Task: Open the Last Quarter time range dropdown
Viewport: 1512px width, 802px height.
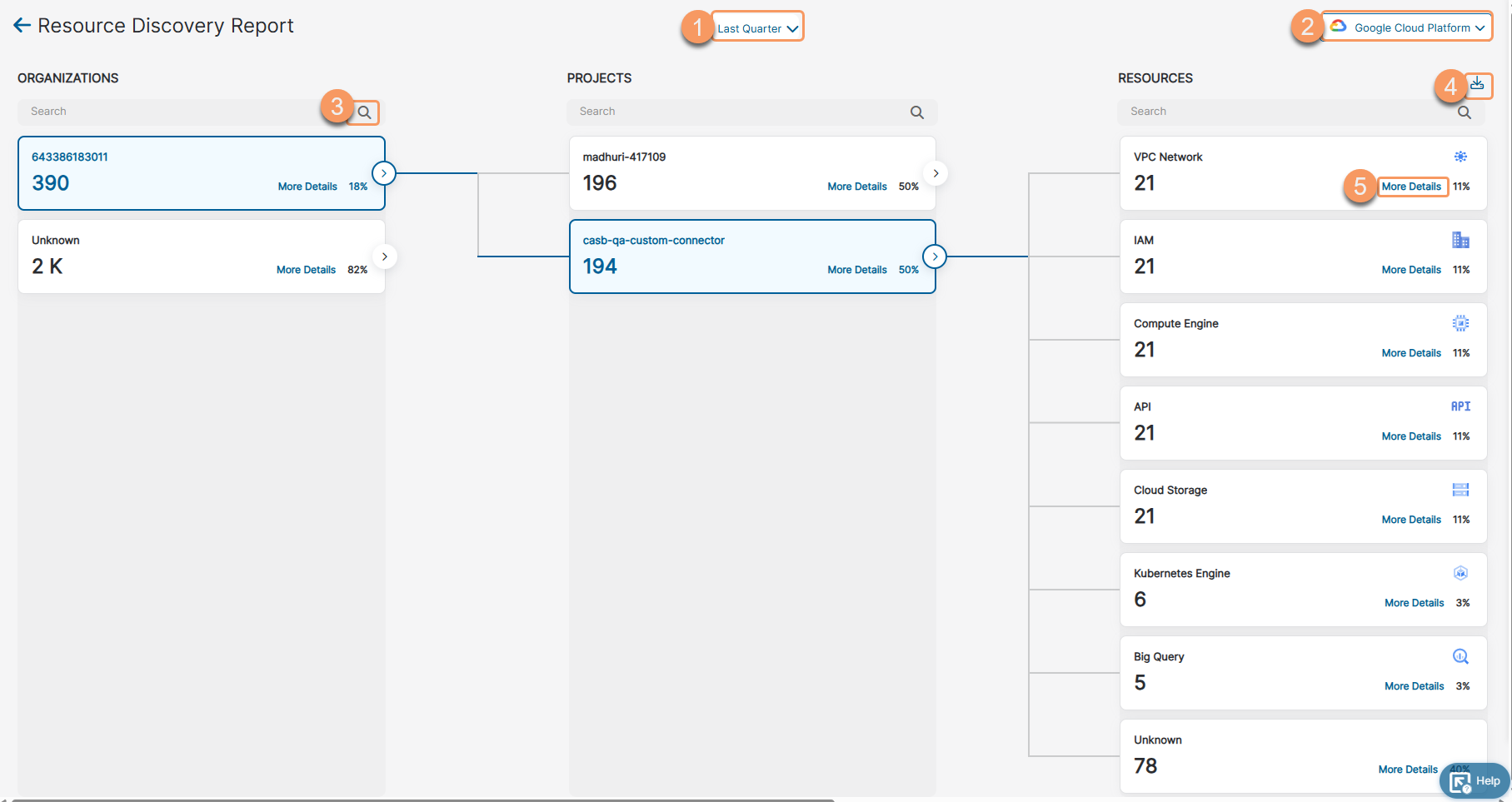Action: 757,28
